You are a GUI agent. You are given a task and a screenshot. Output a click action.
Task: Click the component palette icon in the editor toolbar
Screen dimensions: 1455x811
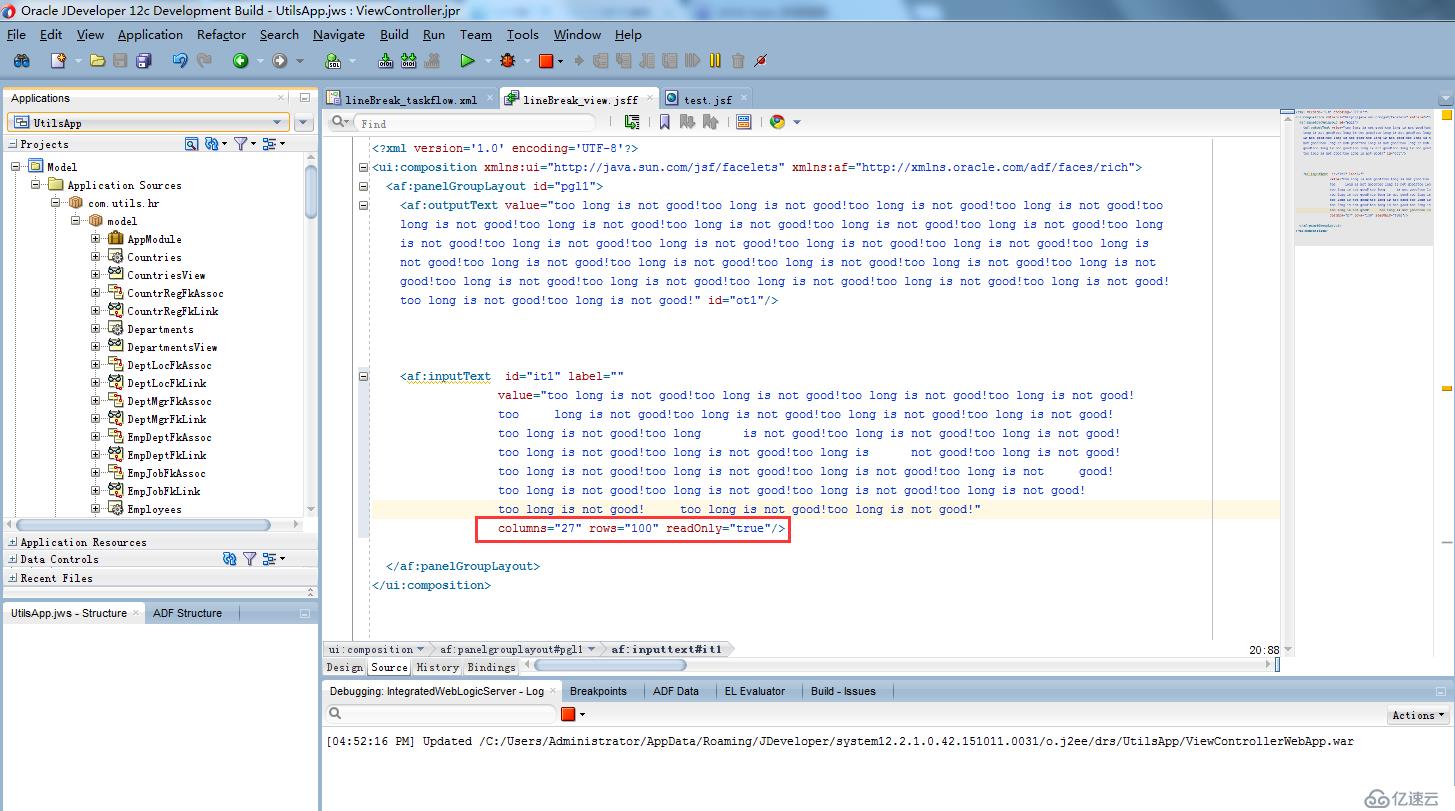[x=743, y=122]
